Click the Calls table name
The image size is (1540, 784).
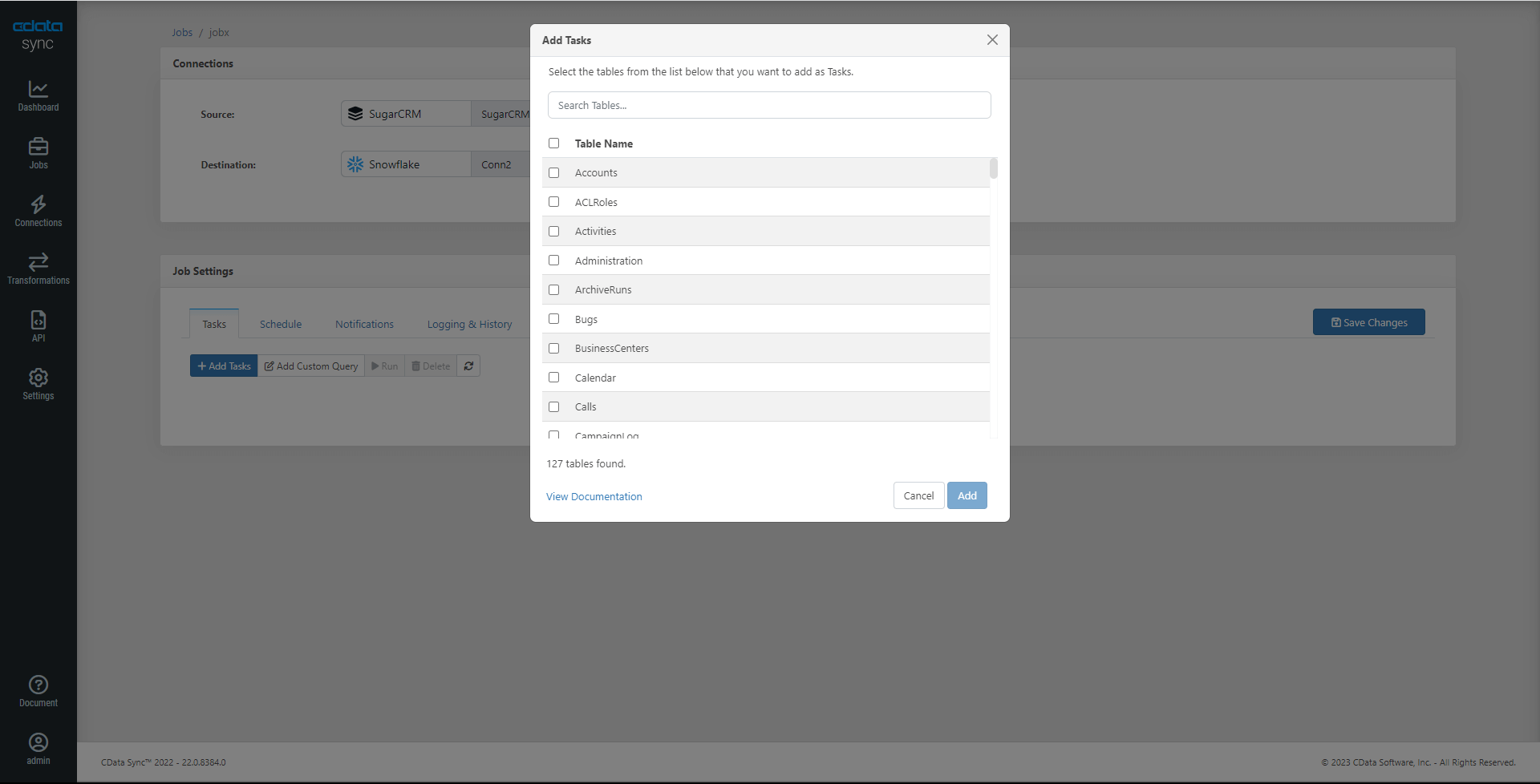tap(586, 407)
